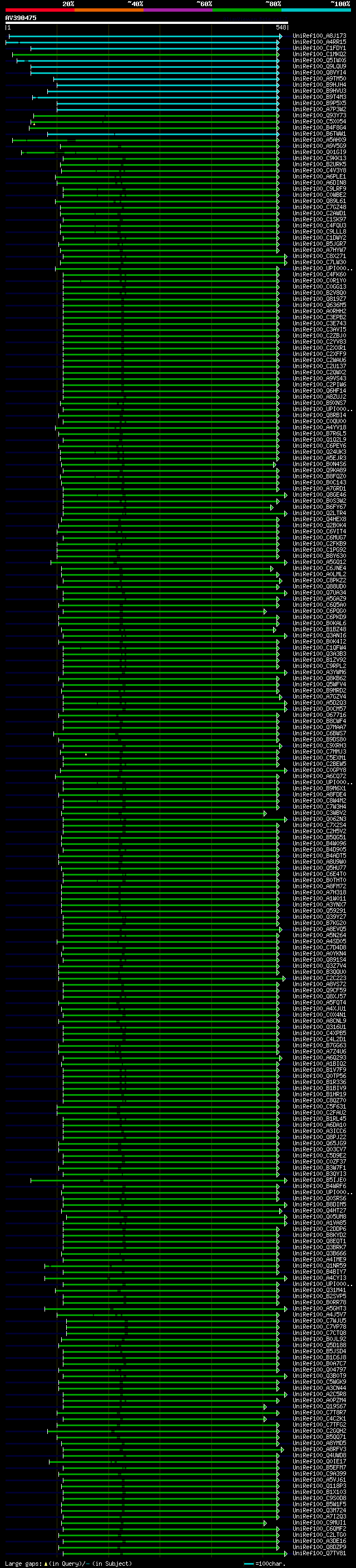Select the UniRef100_A1W011 label
The image size is (356, 1568).
pyautogui.click(x=319, y=898)
